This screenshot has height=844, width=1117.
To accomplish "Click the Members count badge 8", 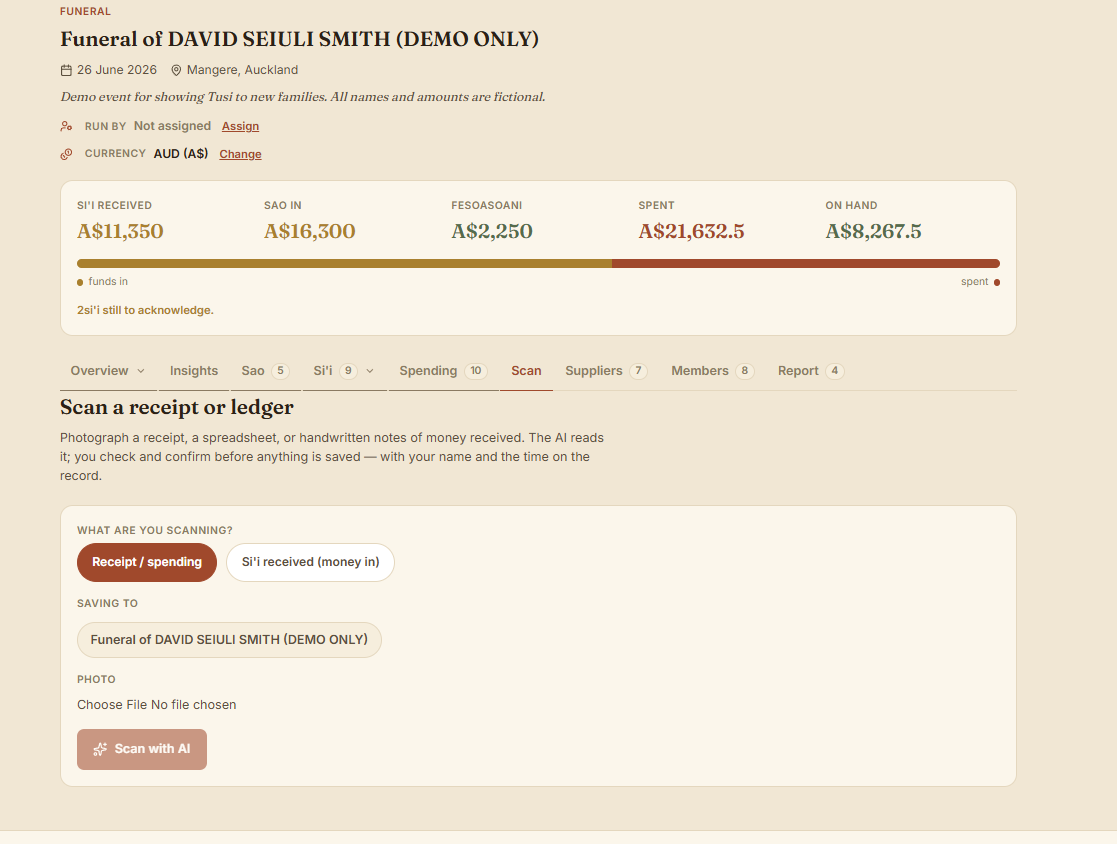I will pos(744,370).
